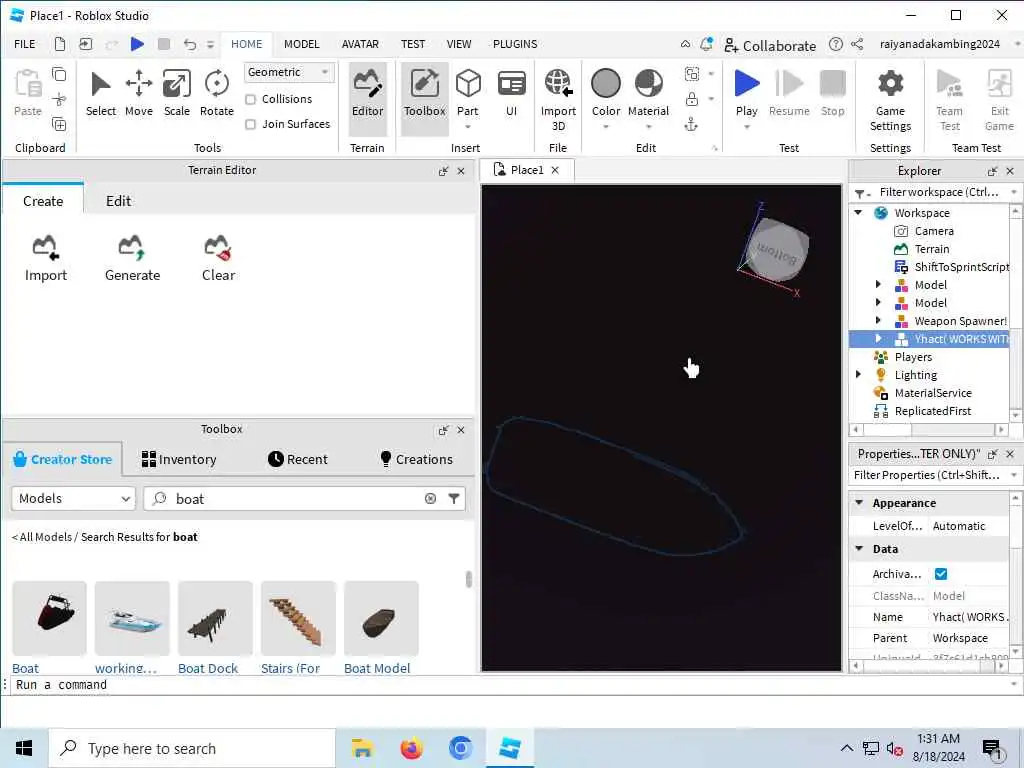Enable the Join Surfaces checkbox
Viewport: 1024px width, 768px height.
tap(250, 124)
